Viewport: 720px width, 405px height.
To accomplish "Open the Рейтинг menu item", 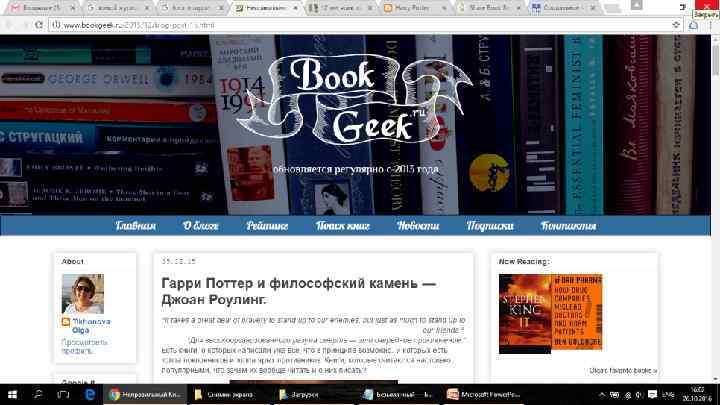I will 267,226.
